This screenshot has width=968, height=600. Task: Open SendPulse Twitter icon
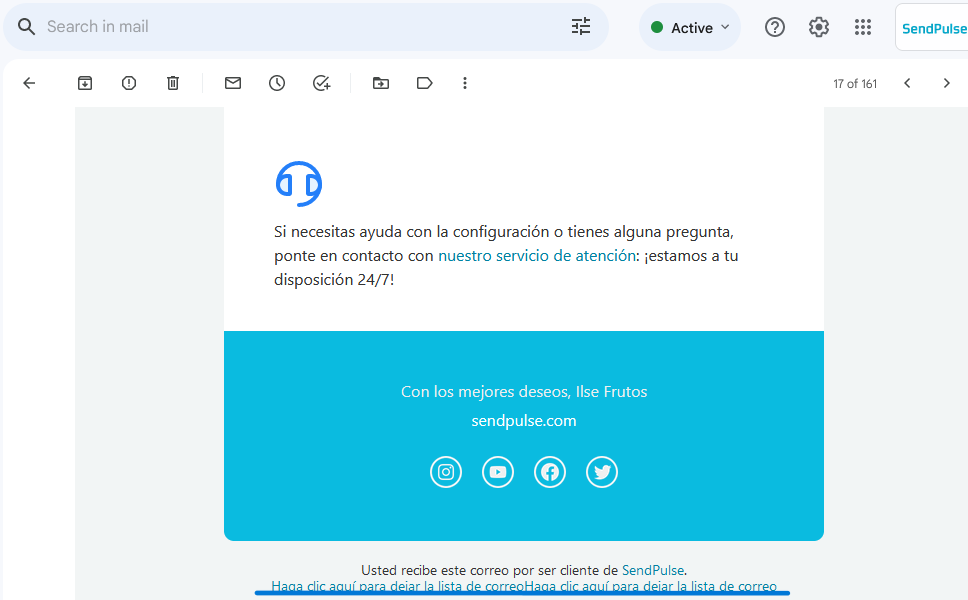tap(602, 472)
